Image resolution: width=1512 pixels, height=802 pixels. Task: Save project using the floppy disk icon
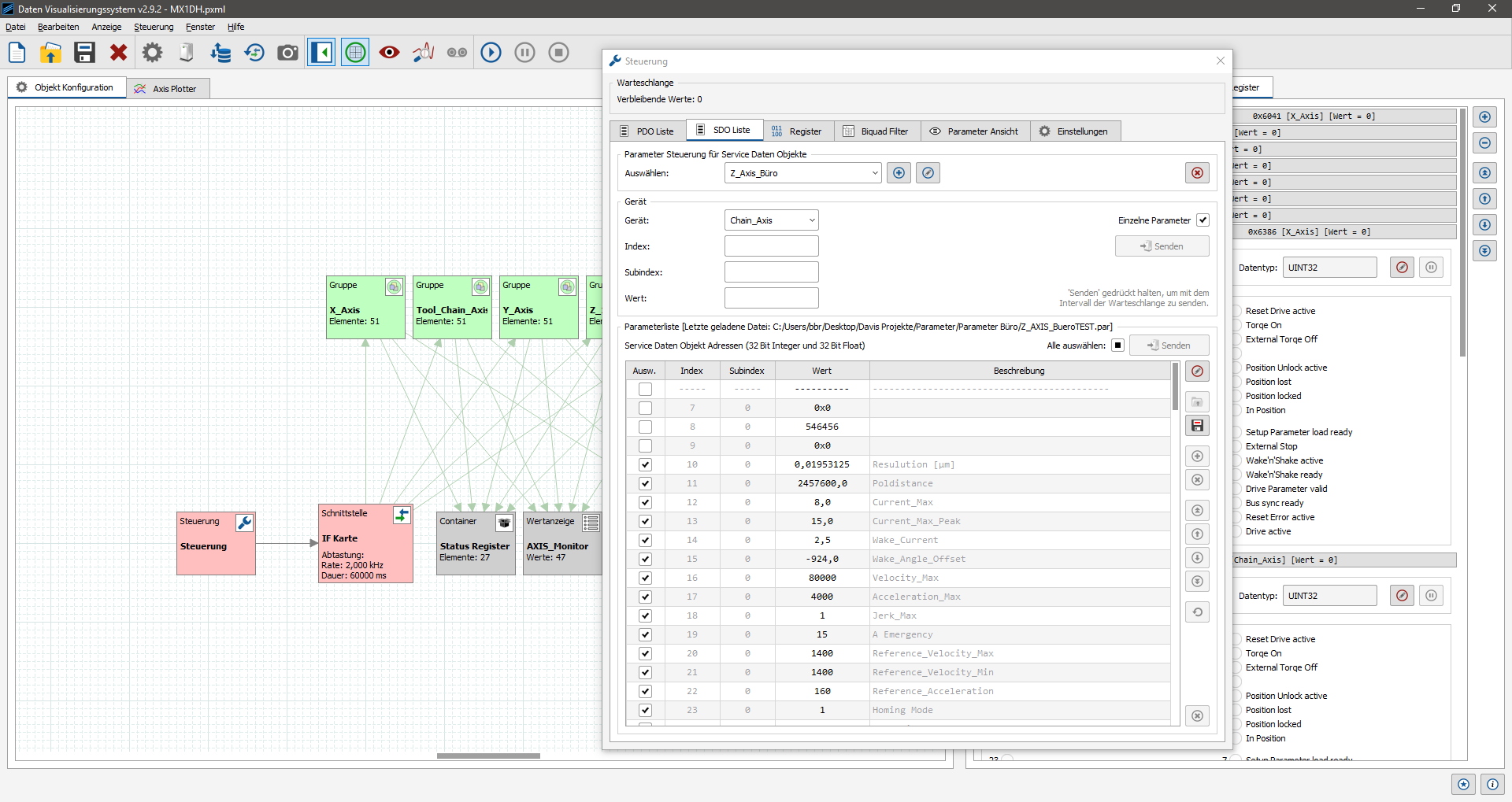[x=84, y=53]
